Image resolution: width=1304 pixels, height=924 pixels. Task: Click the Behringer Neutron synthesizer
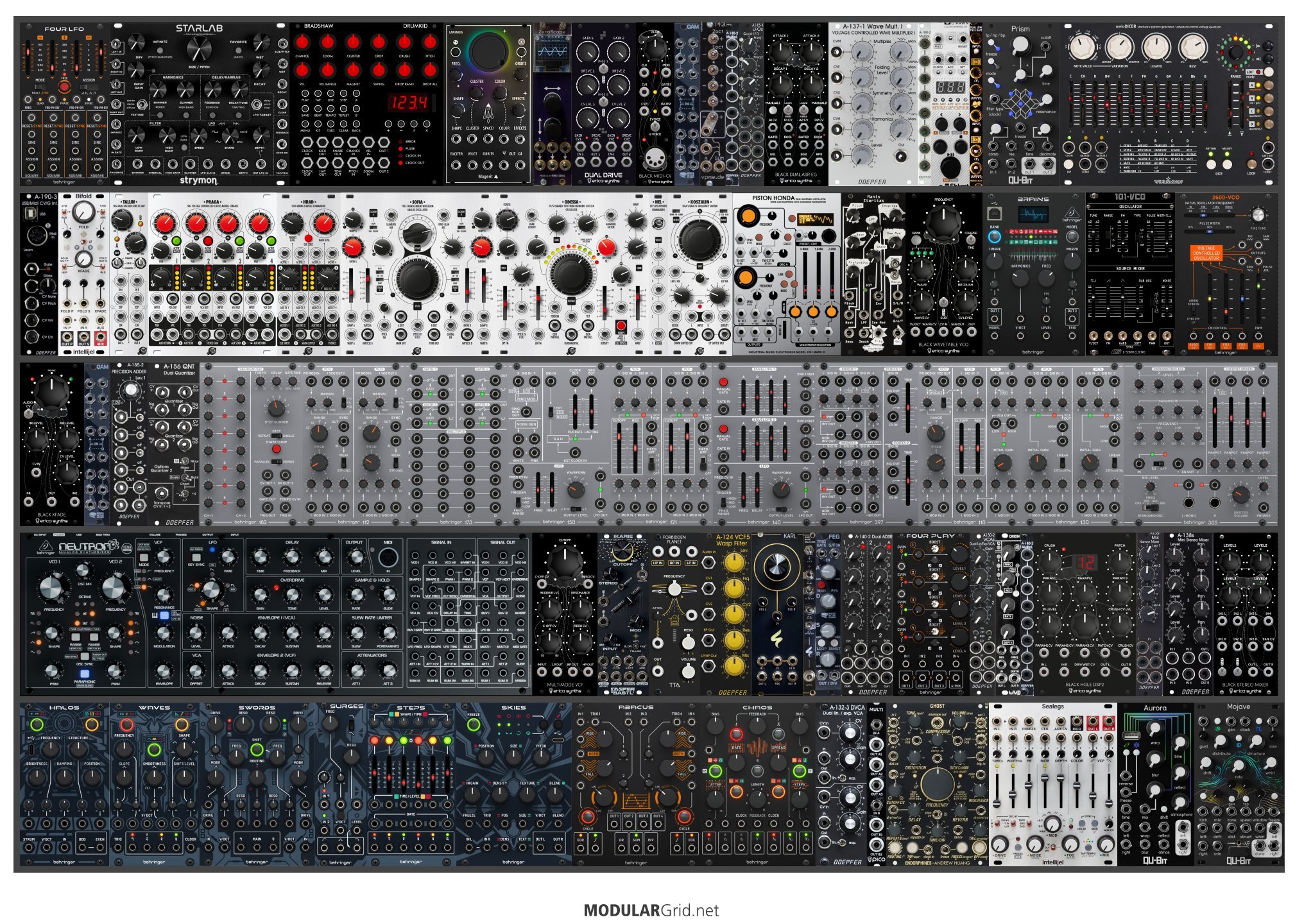tap(277, 614)
